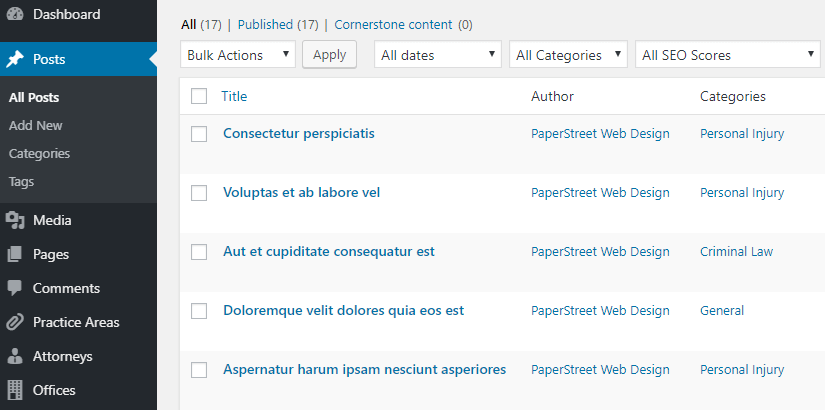Open post Doloremque velit dolores quia eos est

(x=344, y=311)
